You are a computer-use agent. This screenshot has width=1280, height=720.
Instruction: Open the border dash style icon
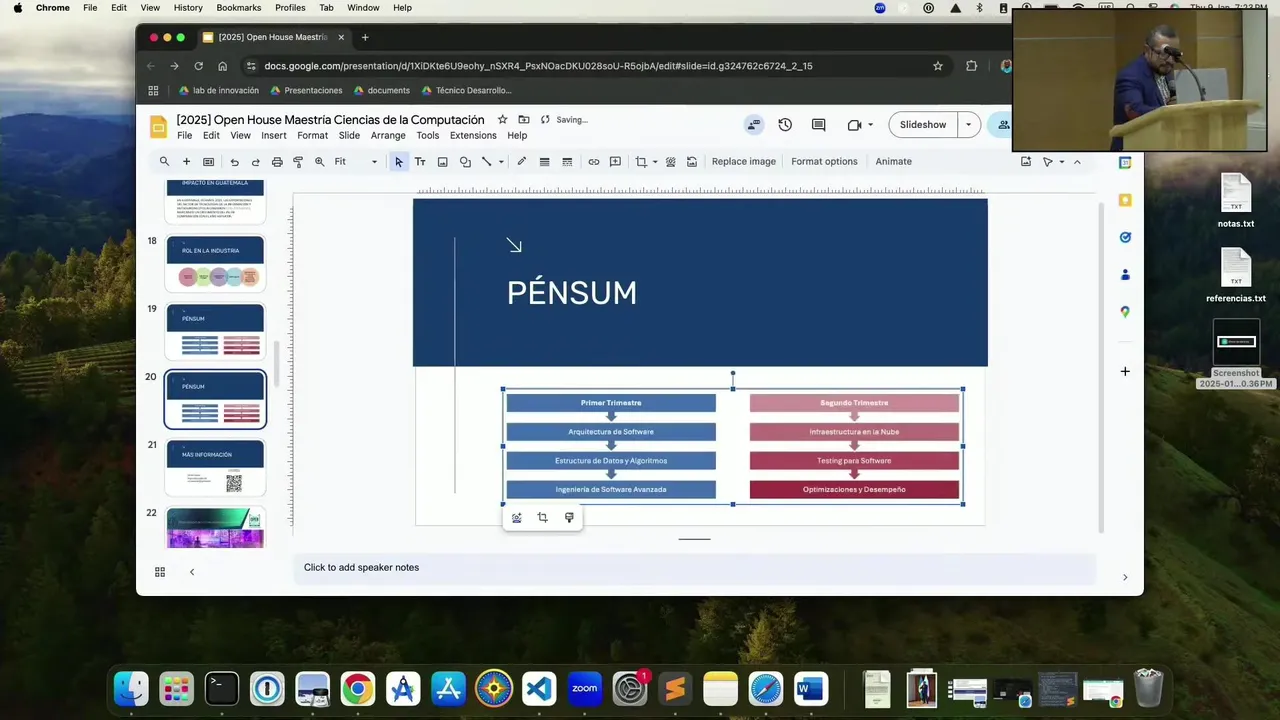pyautogui.click(x=567, y=161)
